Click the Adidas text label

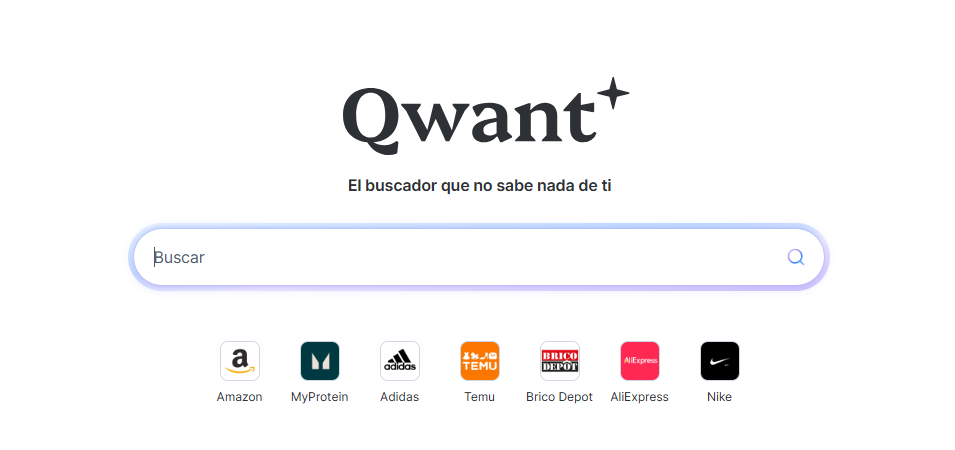(400, 397)
